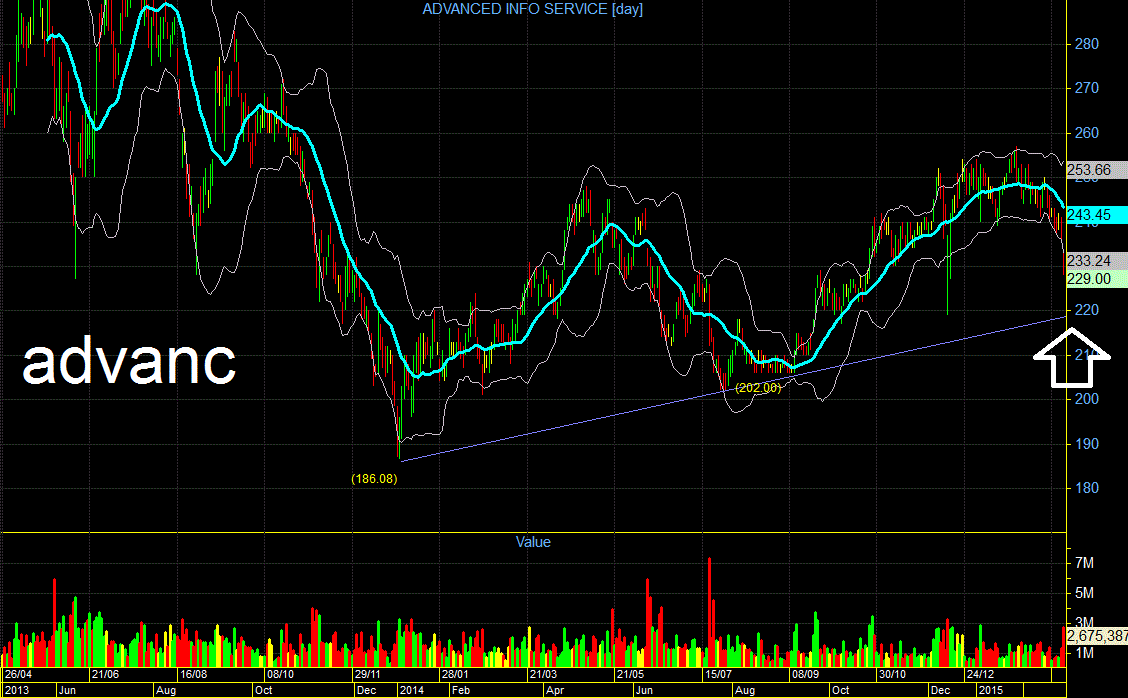Screen dimensions: 1128x698
Task: Click the (202.08) low price annotation
Action: pos(758,388)
